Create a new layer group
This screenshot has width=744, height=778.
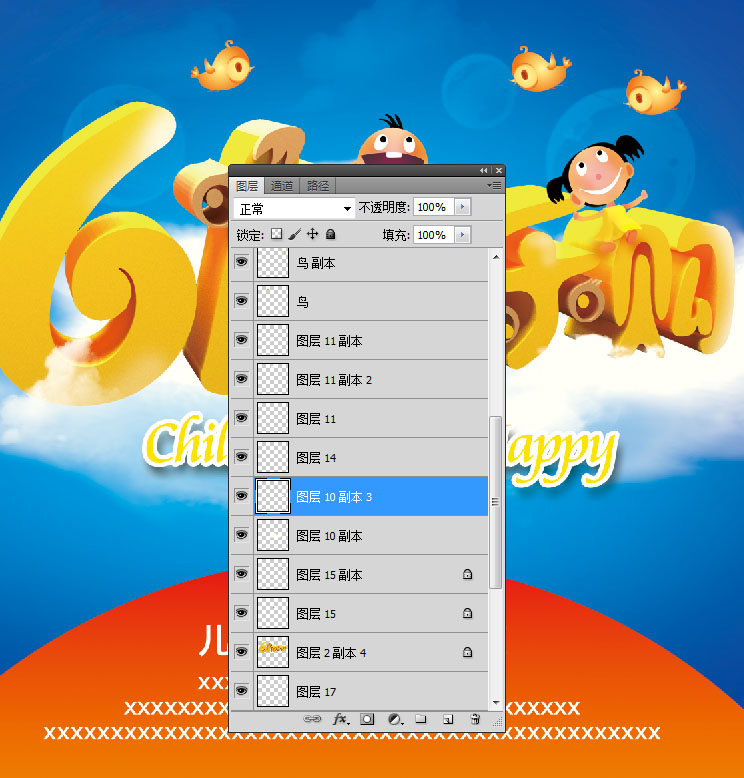point(421,718)
